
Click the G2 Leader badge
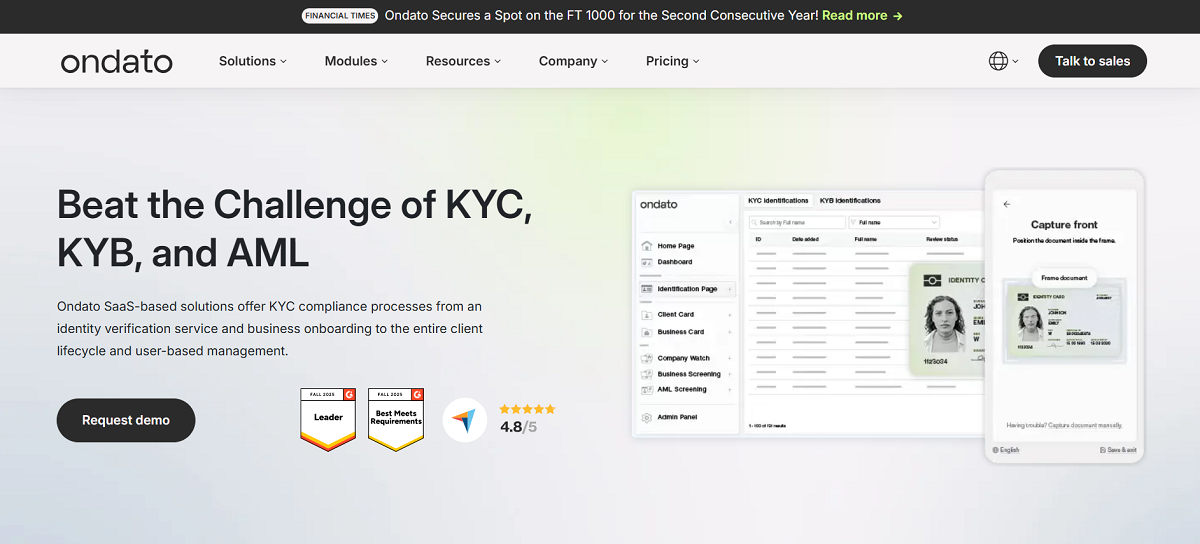(x=328, y=419)
